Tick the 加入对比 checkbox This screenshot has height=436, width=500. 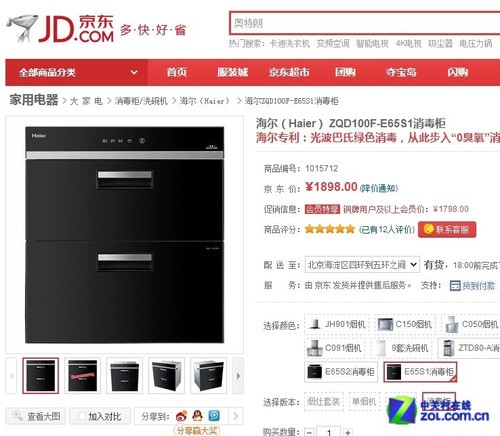[x=82, y=416]
